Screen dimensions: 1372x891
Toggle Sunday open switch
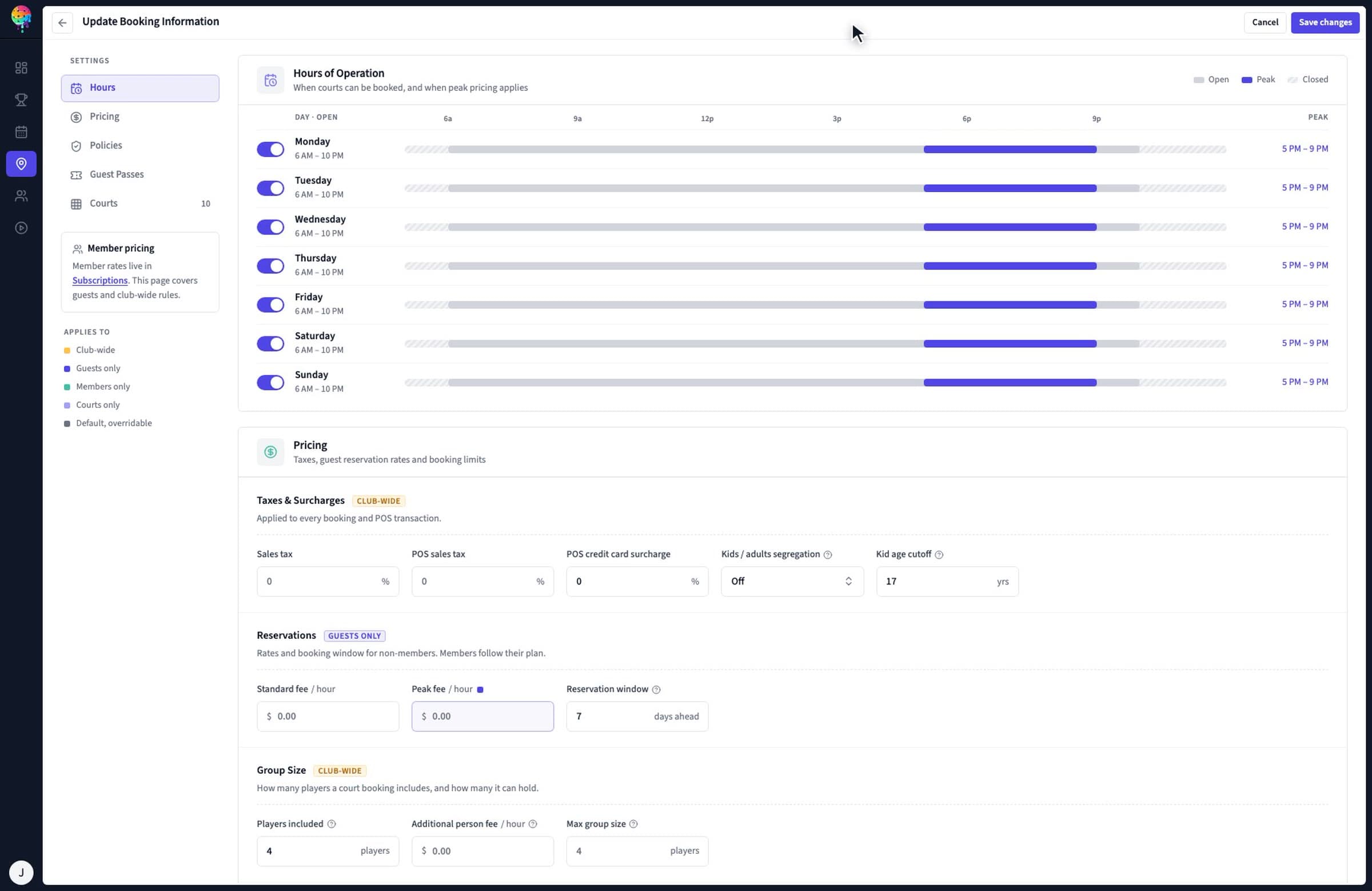coord(270,383)
